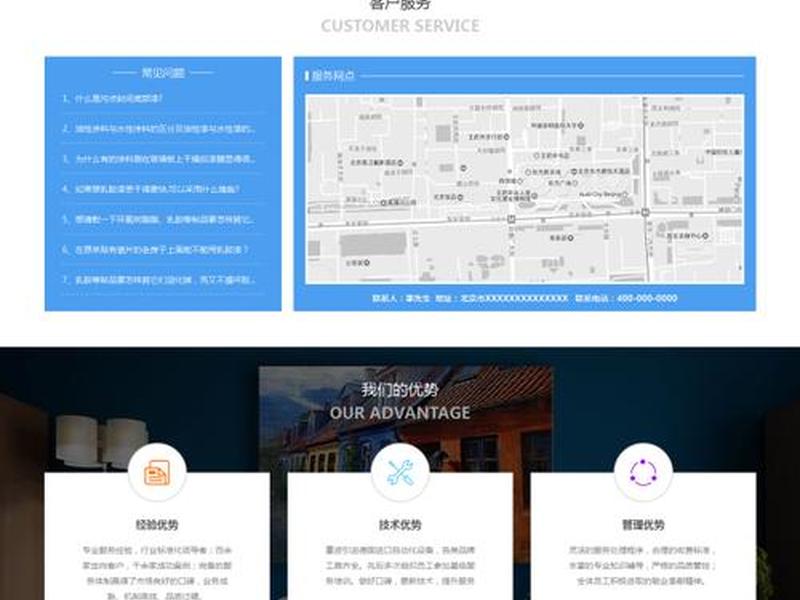
Task: Open FAQ question number 5
Action: (159, 219)
